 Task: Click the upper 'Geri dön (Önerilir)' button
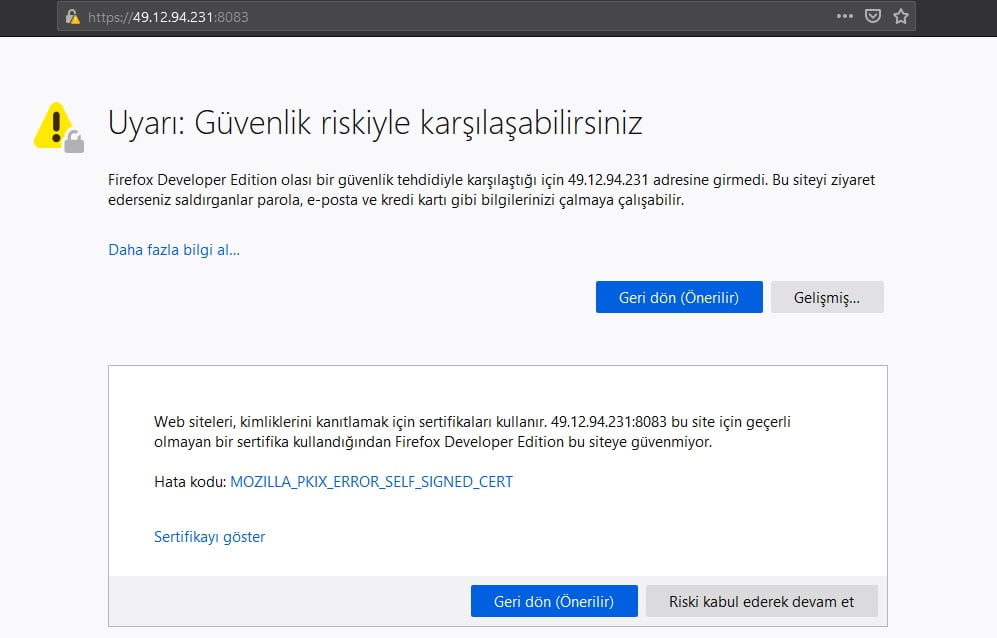point(679,297)
